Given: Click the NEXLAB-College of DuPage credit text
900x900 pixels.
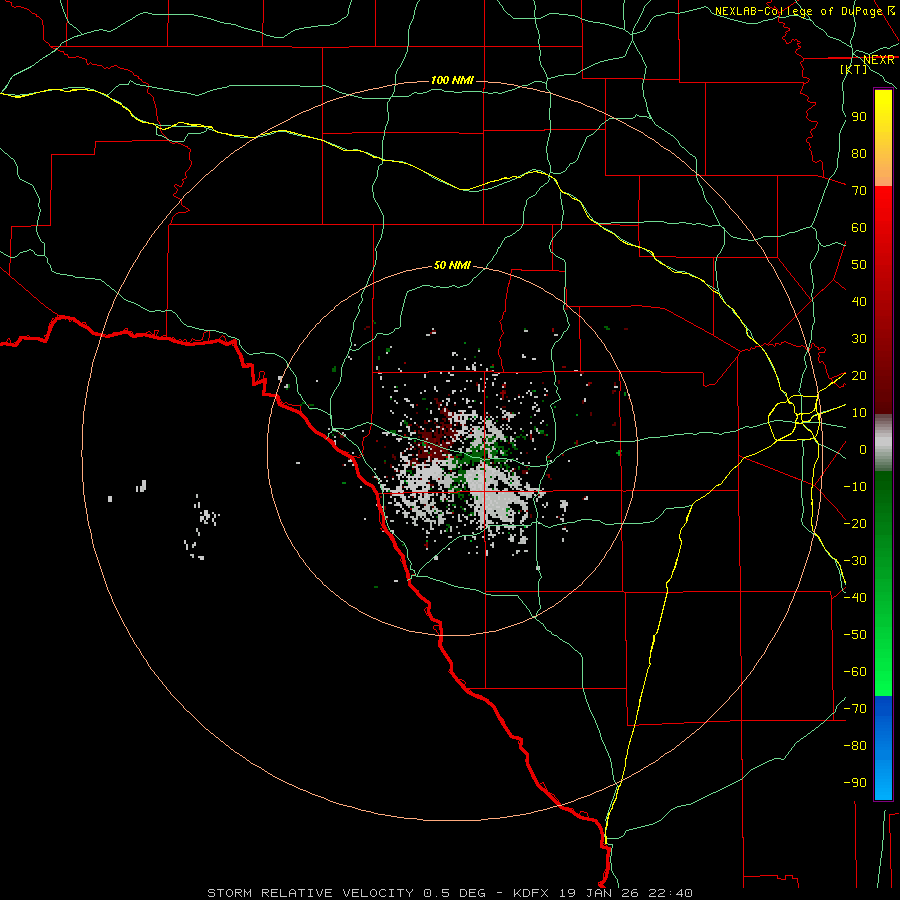Looking at the screenshot, I should click(x=798, y=11).
